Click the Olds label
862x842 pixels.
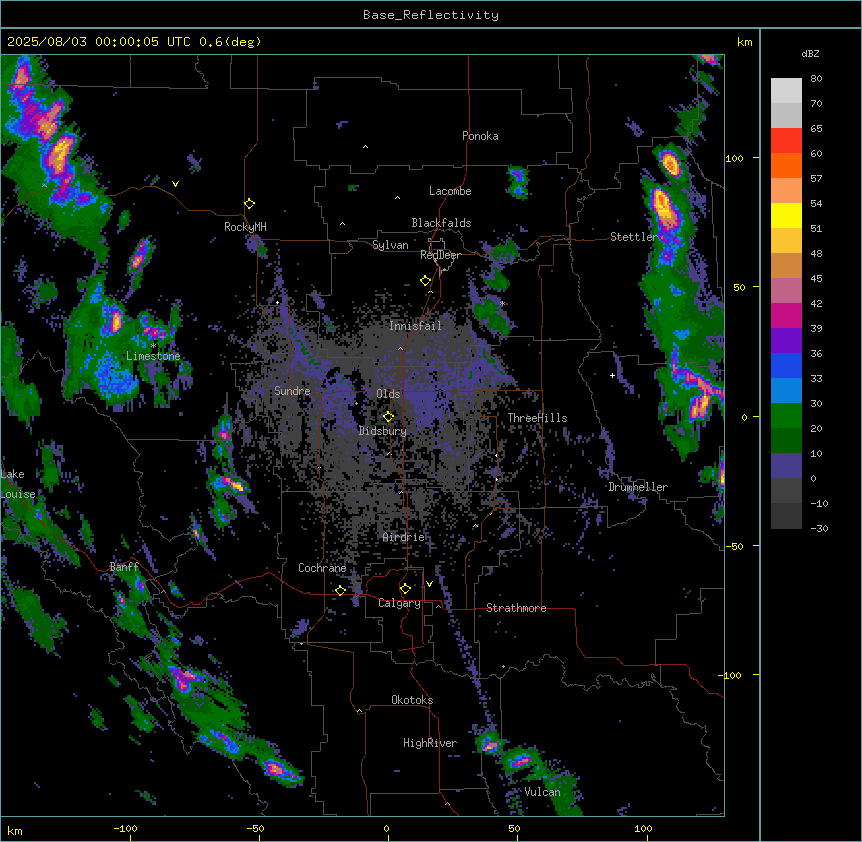tap(388, 394)
